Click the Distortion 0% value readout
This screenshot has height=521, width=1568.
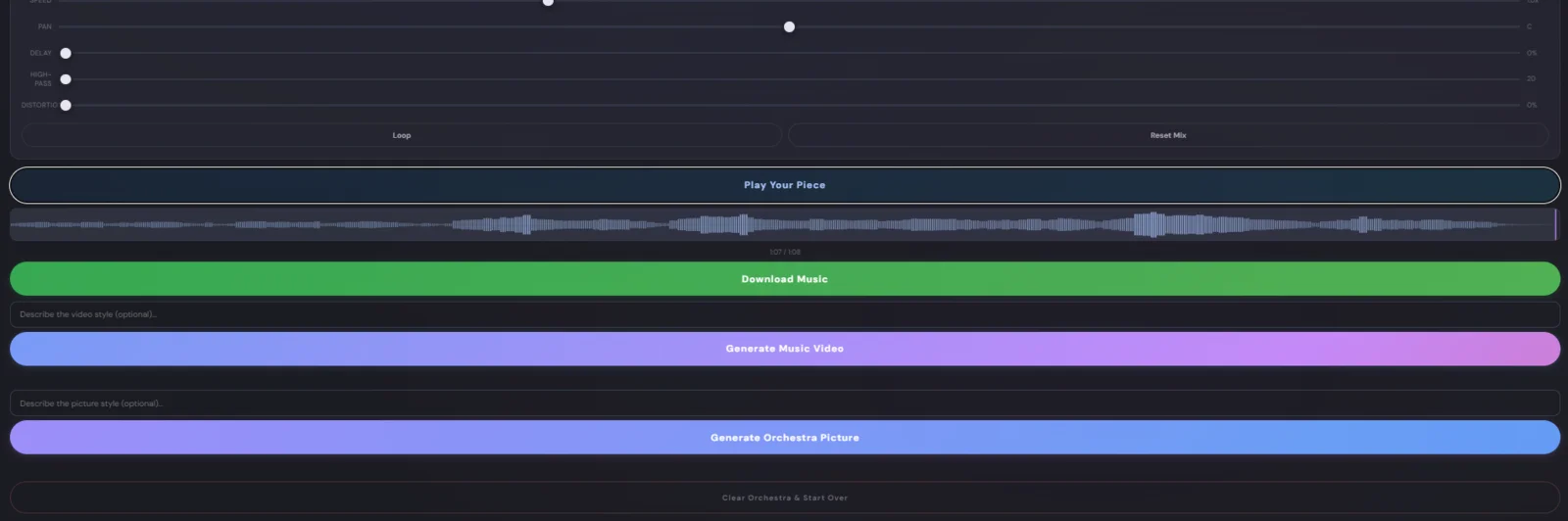[x=1531, y=105]
